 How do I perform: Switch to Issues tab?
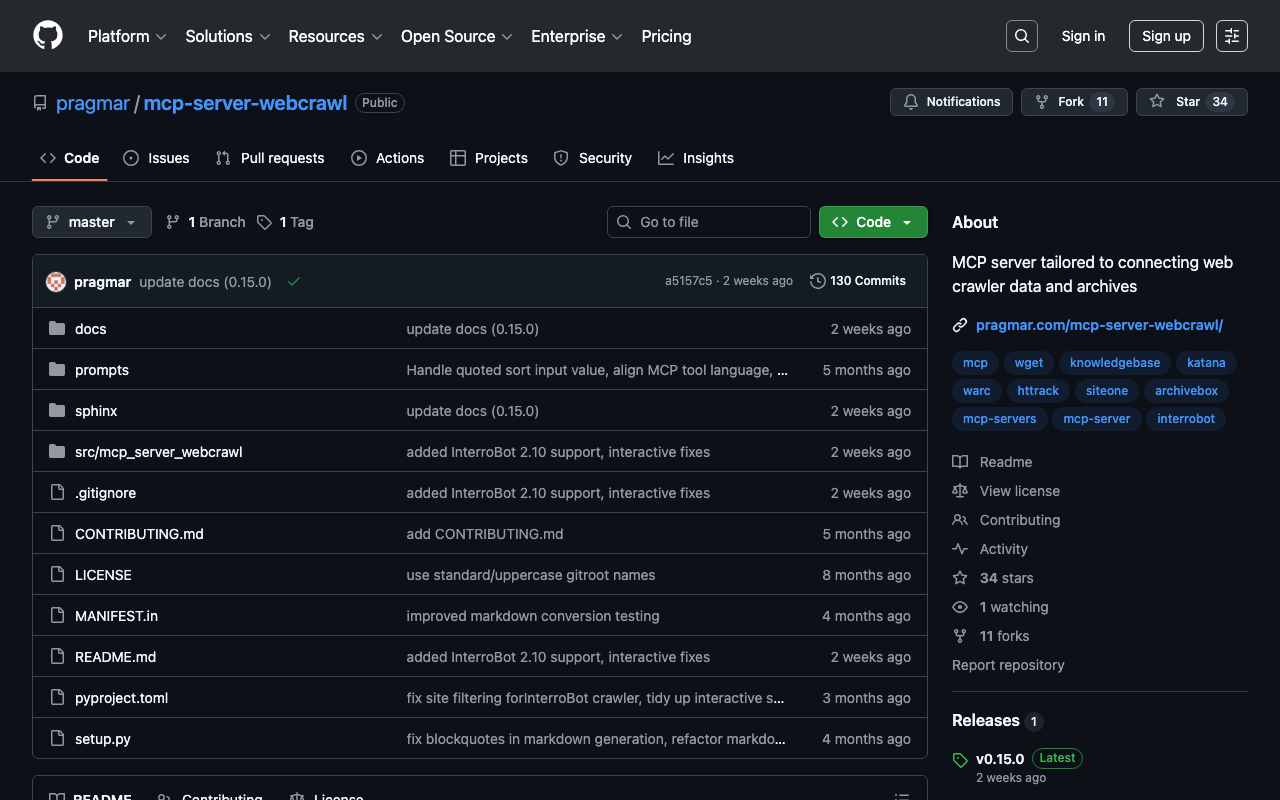coord(156,158)
